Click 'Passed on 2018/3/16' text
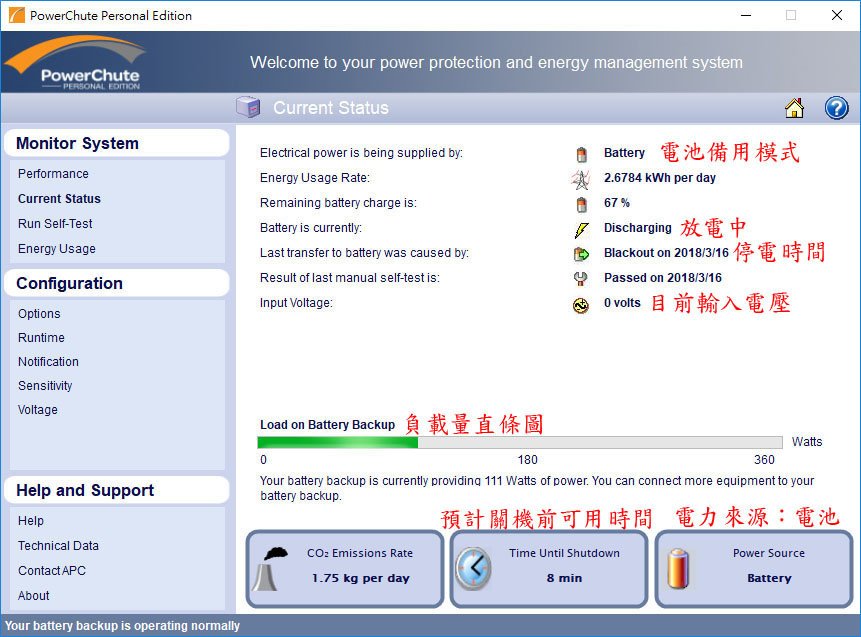Screen dimensions: 861x637 663,278
